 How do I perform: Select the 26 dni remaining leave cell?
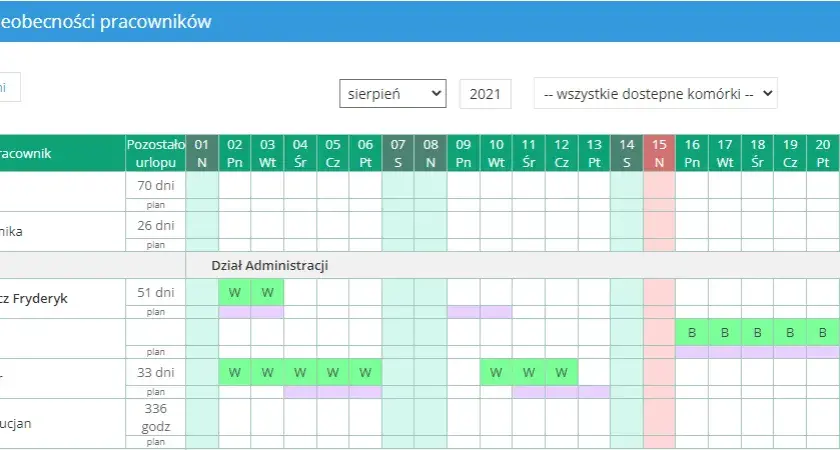[x=156, y=226]
